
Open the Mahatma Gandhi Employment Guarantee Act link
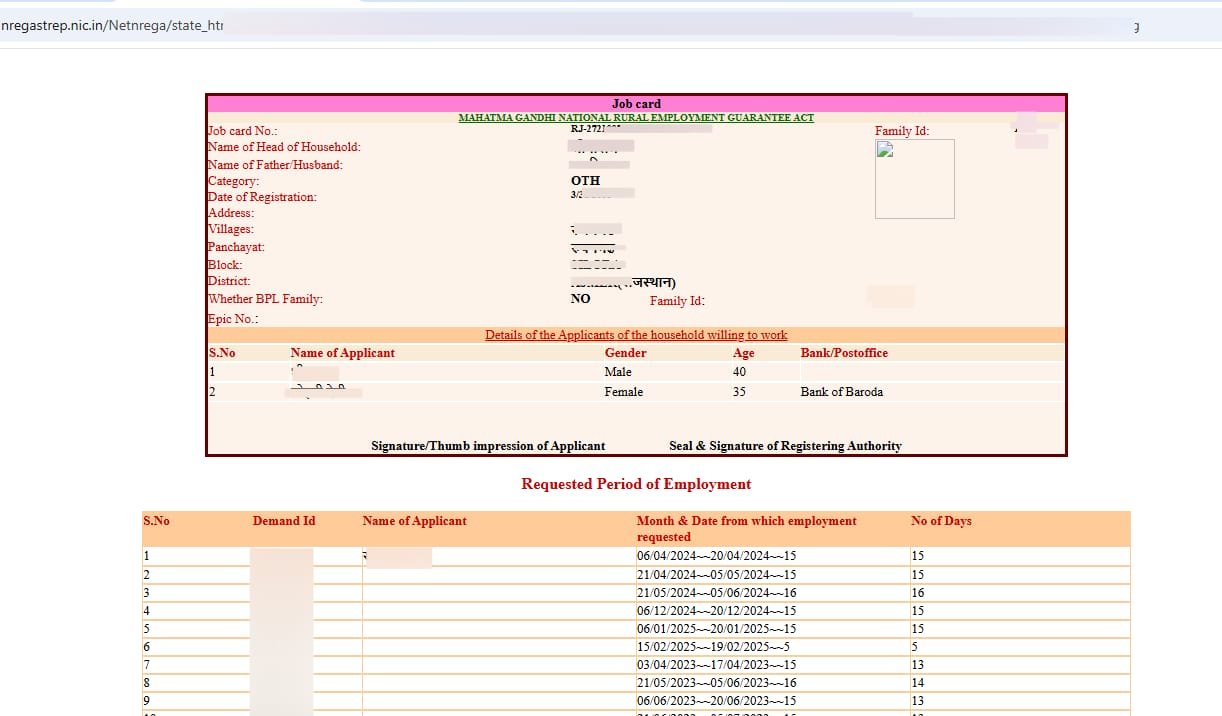[x=636, y=118]
